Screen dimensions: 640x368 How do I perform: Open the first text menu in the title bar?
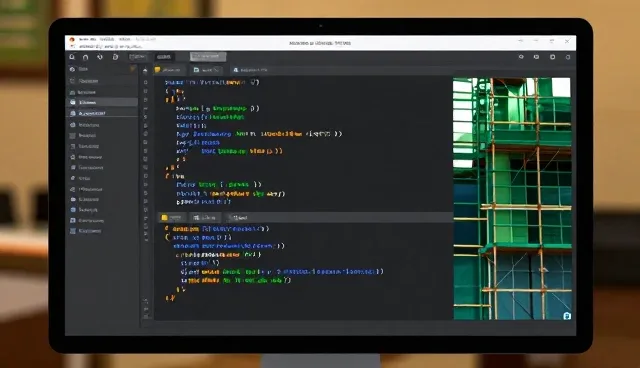(87, 39)
